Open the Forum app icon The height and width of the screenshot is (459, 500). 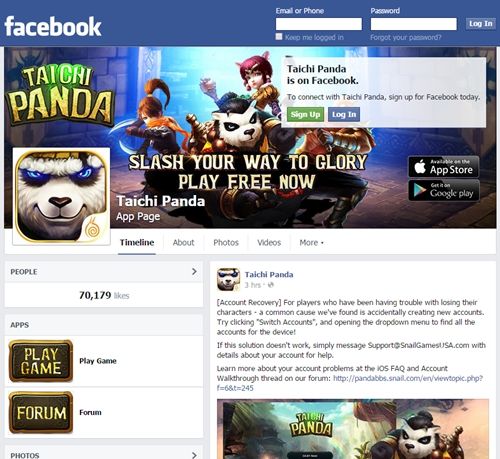tap(41, 412)
